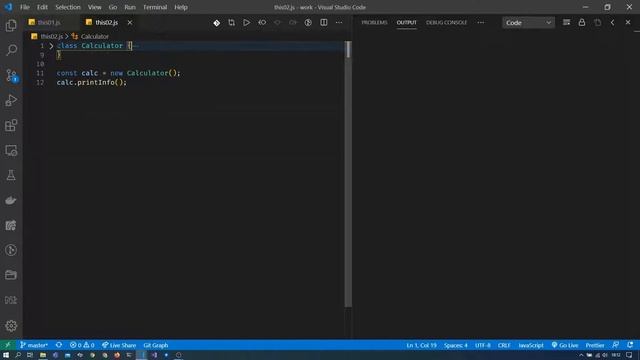Screen dimensions: 640x360
Task: Click the master branch indicator
Action: 34,345
